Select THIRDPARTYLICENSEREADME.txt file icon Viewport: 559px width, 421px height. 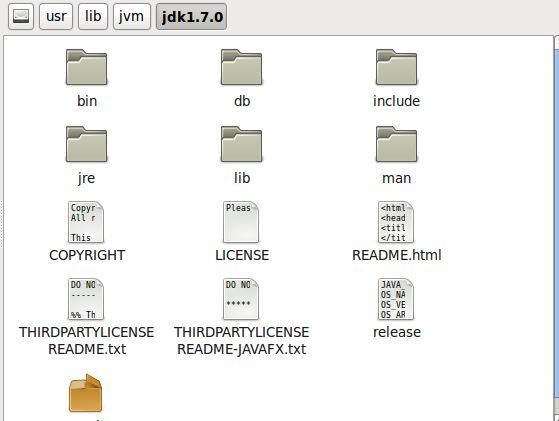click(x=86, y=299)
